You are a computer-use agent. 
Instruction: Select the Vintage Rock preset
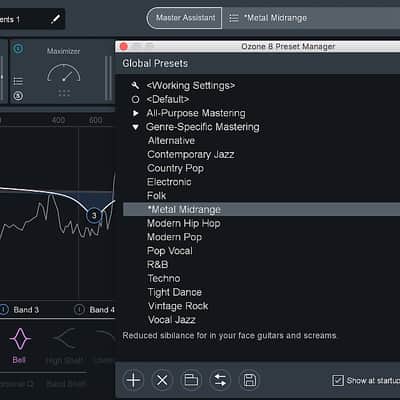(178, 306)
